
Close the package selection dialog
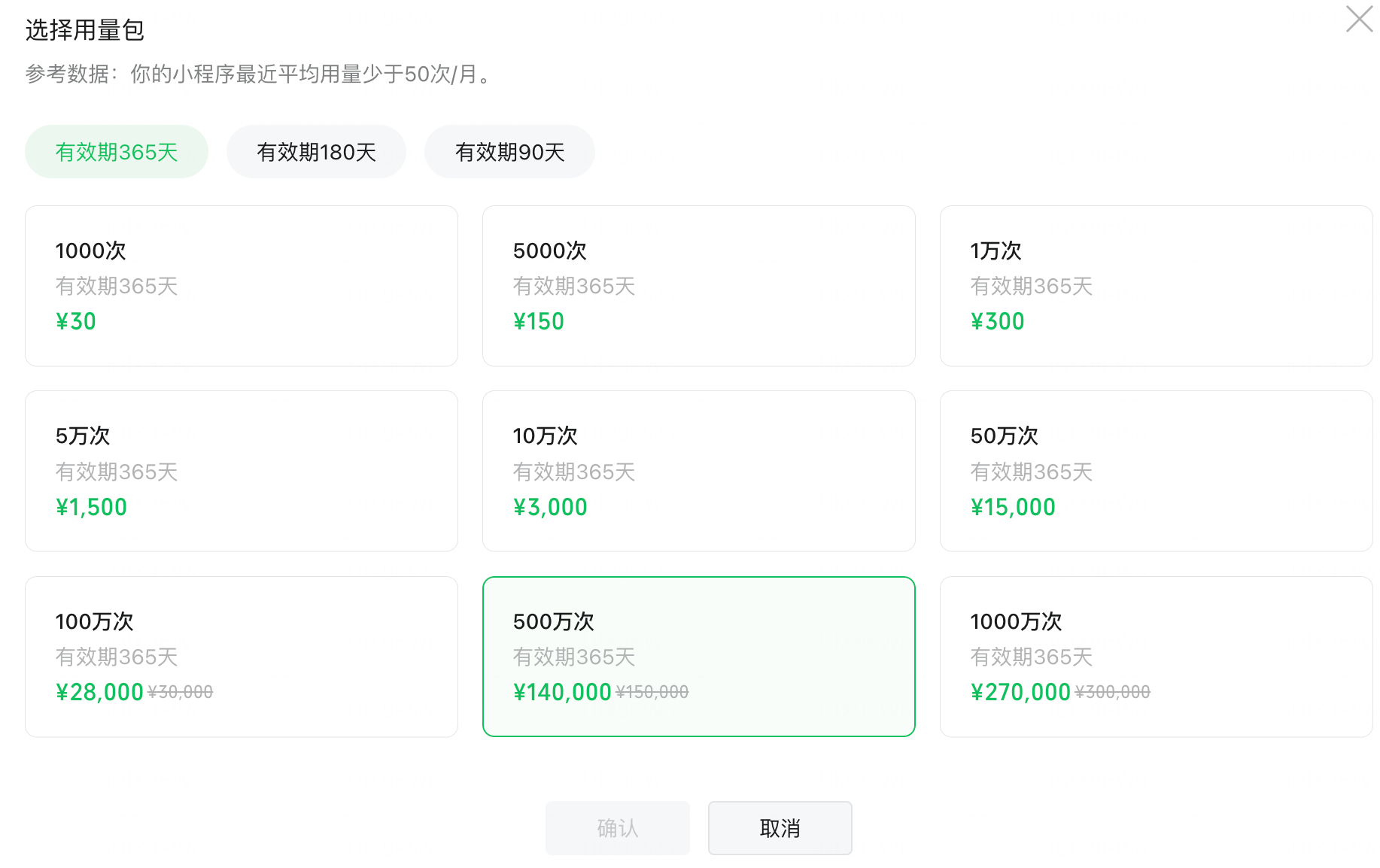[1359, 20]
